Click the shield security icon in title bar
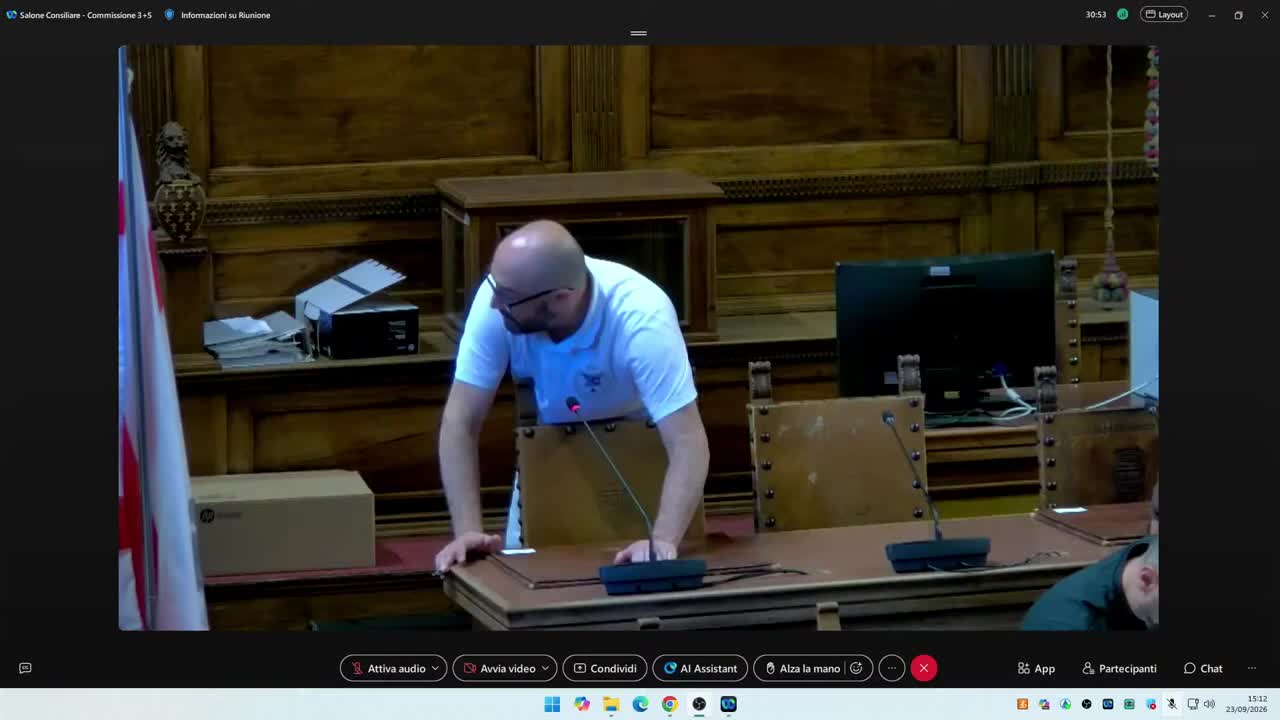The height and width of the screenshot is (720, 1280). click(x=169, y=15)
